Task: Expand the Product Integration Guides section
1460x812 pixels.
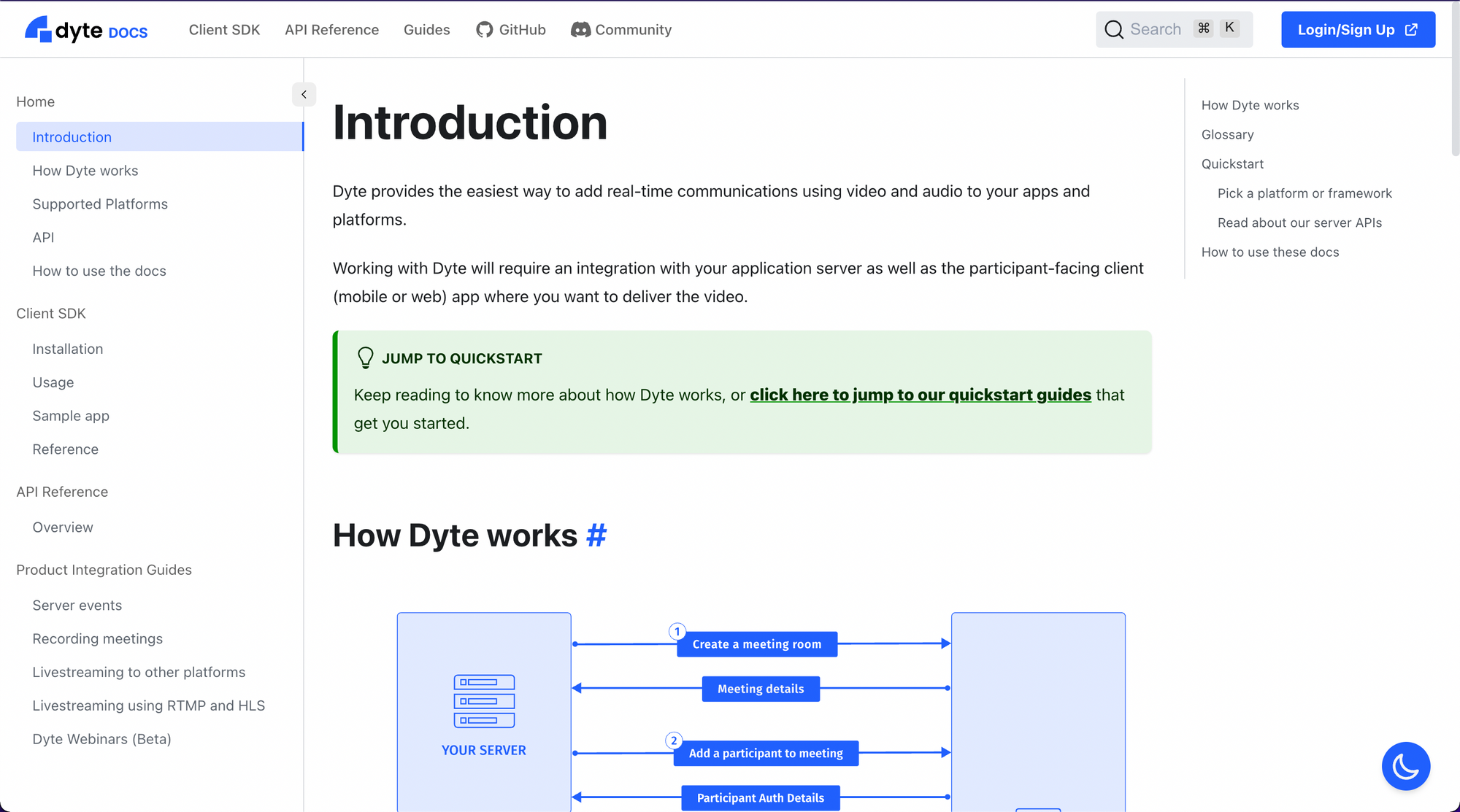Action: coord(104,569)
